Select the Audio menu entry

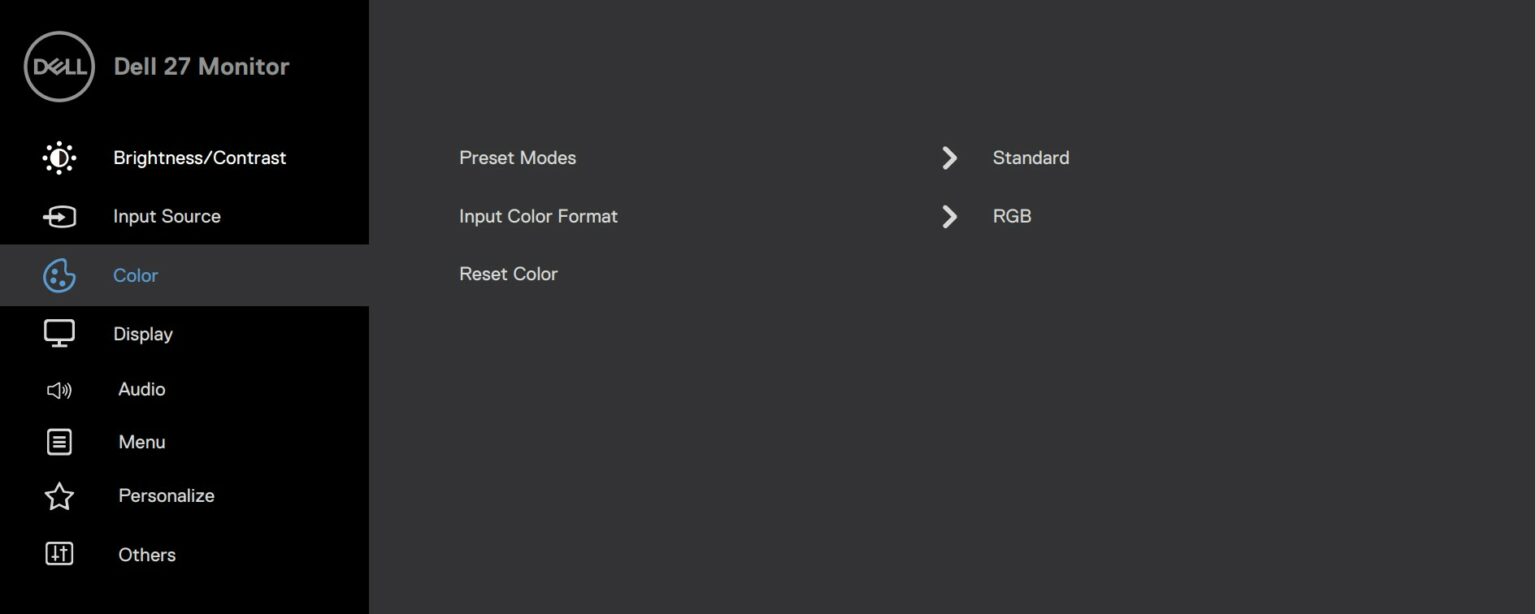pyautogui.click(x=141, y=390)
